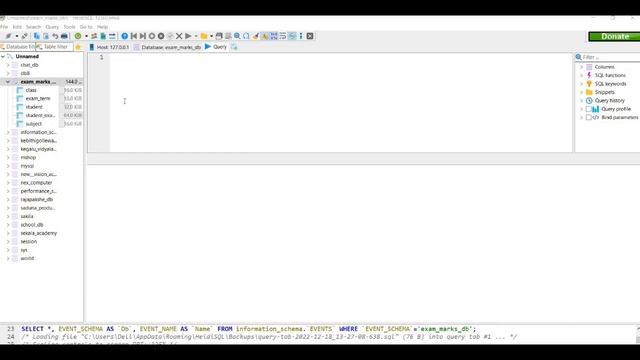Click the SQL functions lightning icon

click(589, 75)
